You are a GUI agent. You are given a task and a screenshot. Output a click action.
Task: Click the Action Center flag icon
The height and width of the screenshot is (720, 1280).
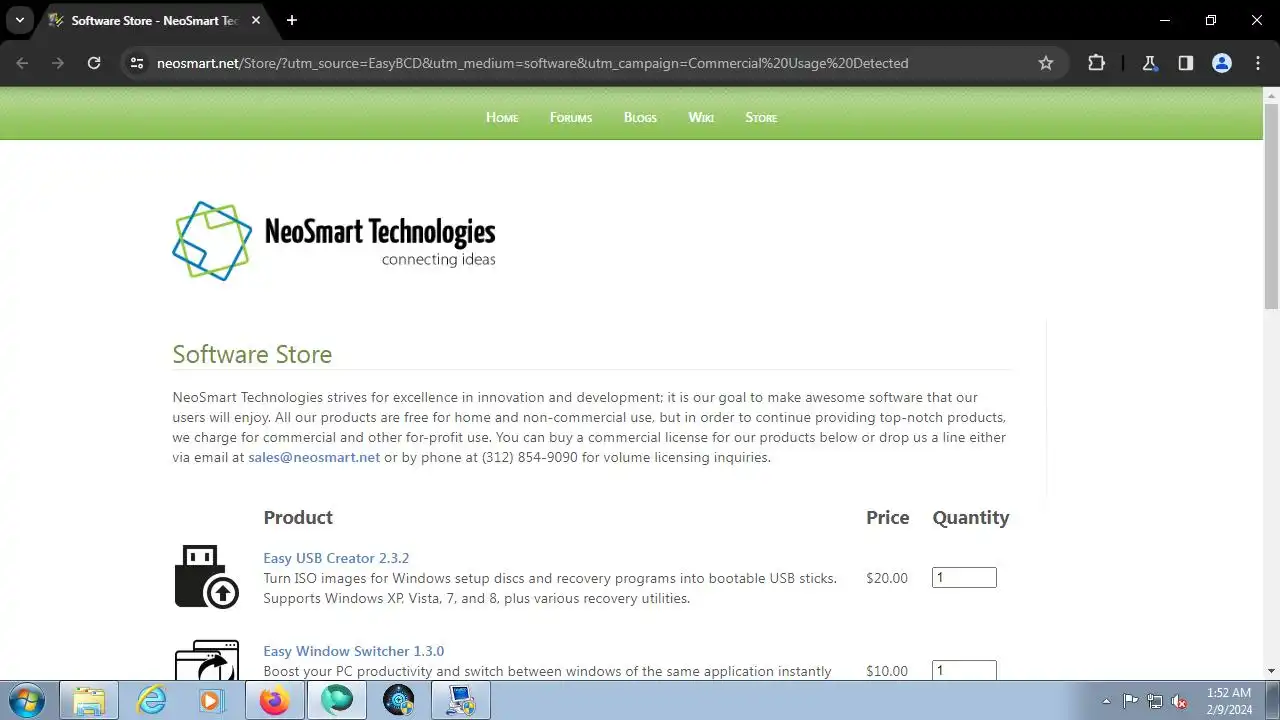(x=1130, y=701)
